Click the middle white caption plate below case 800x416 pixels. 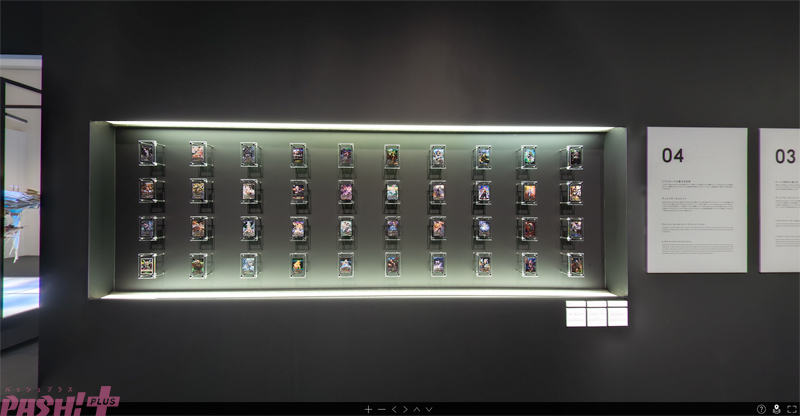(x=597, y=314)
